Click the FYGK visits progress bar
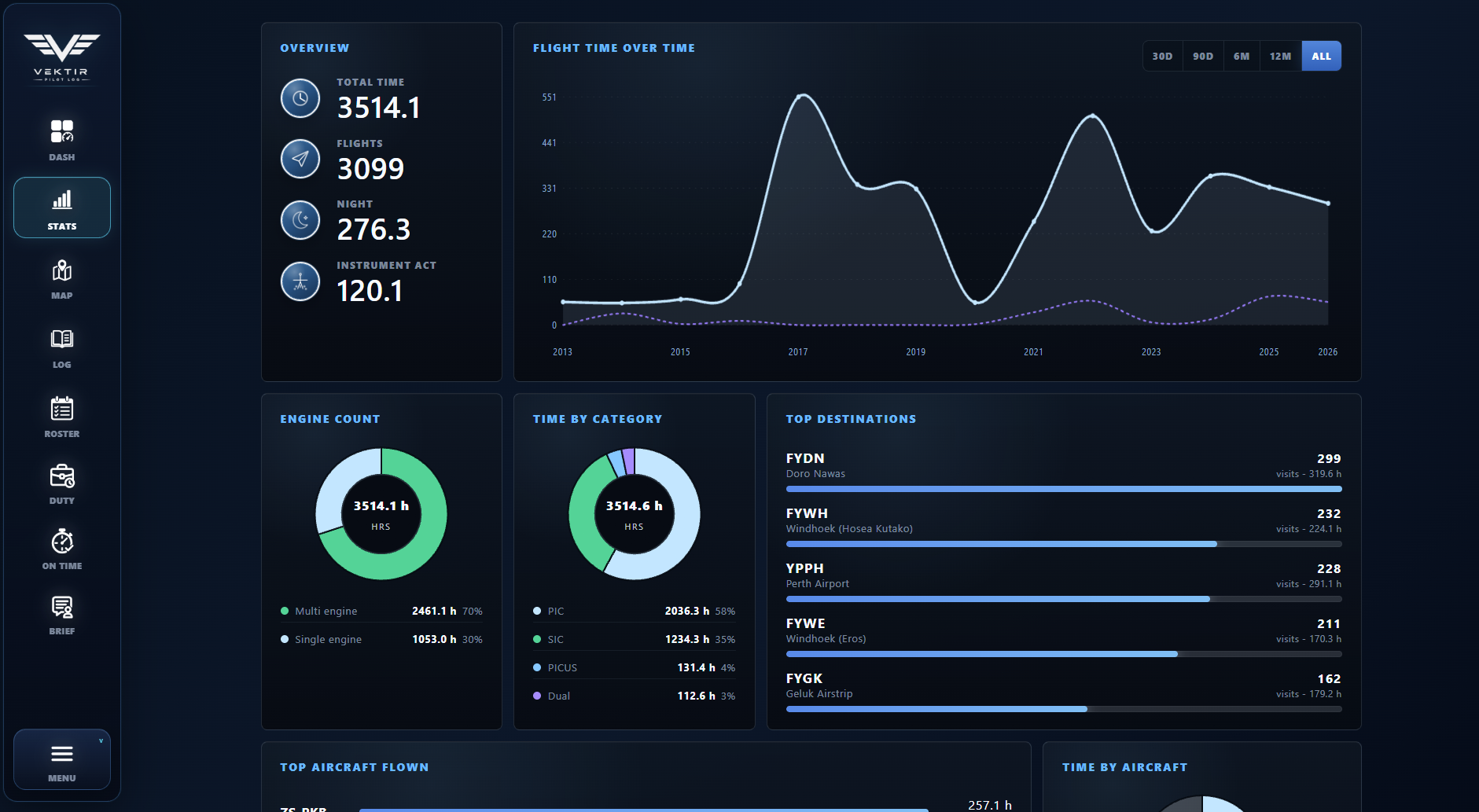The image size is (1479, 812). pos(1064,709)
